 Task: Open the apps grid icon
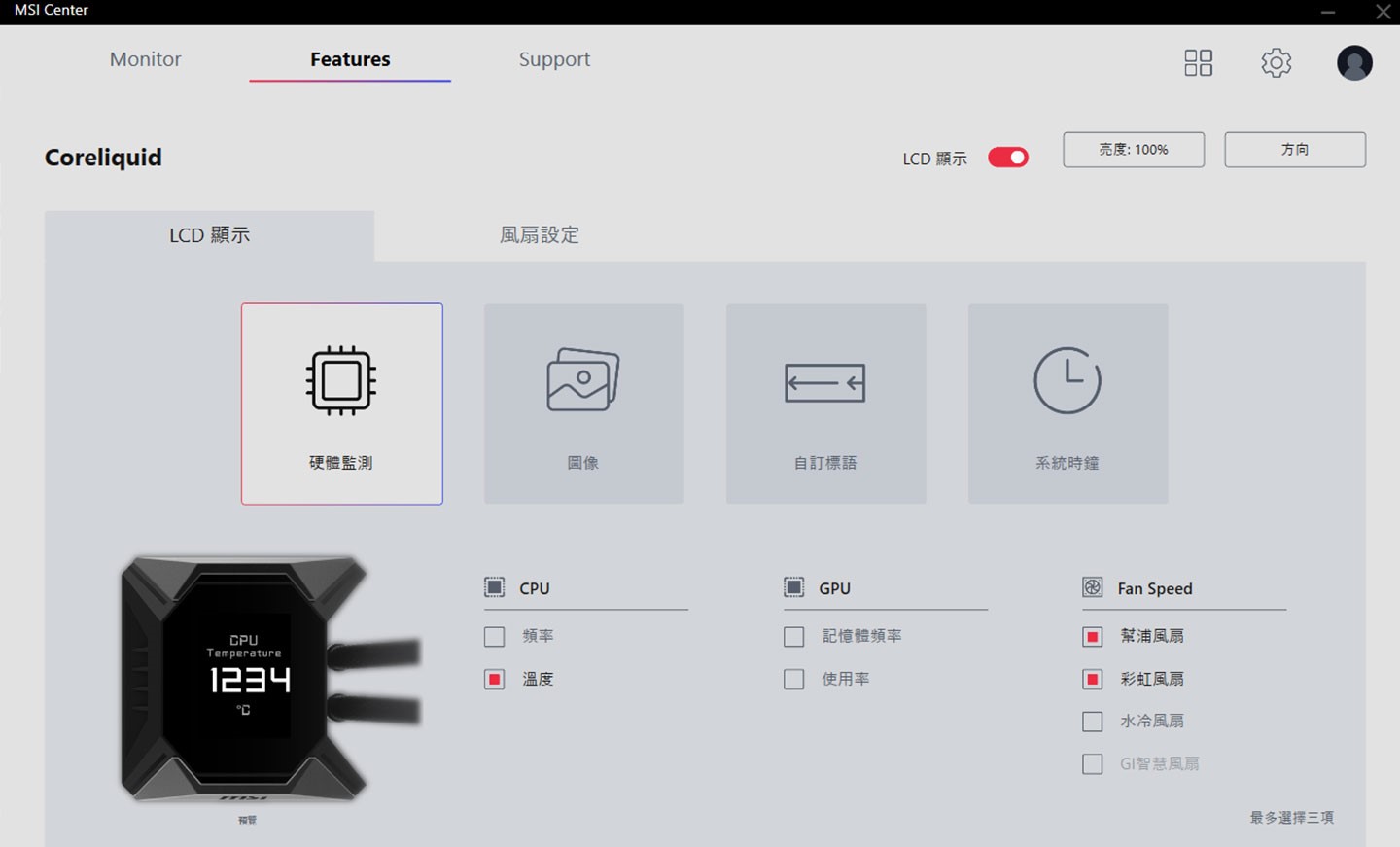tap(1198, 62)
